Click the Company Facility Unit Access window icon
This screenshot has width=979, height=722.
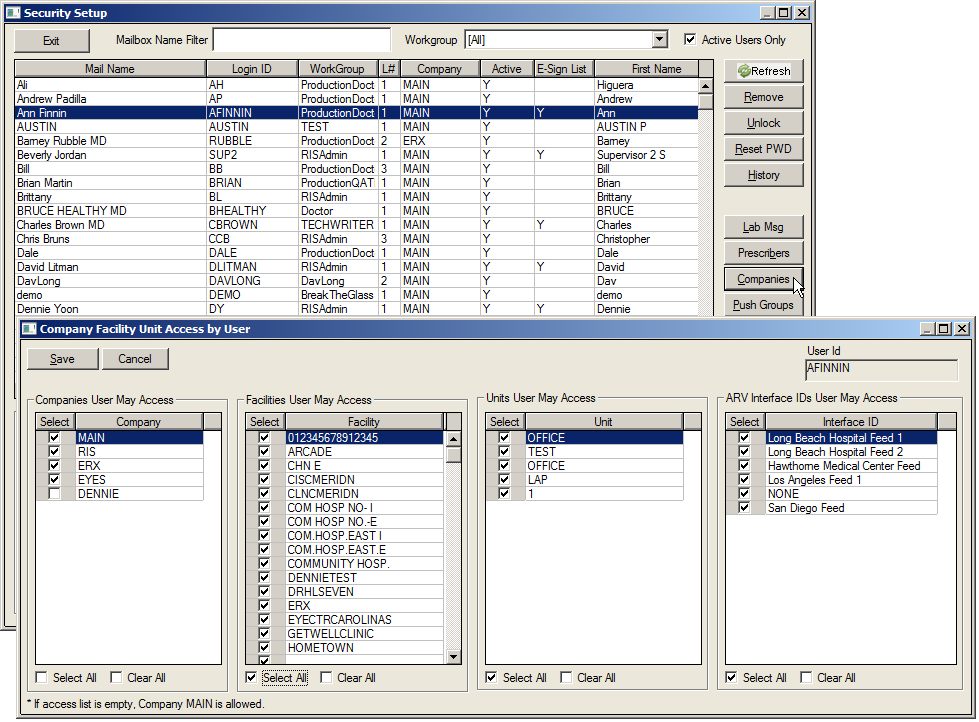28,329
